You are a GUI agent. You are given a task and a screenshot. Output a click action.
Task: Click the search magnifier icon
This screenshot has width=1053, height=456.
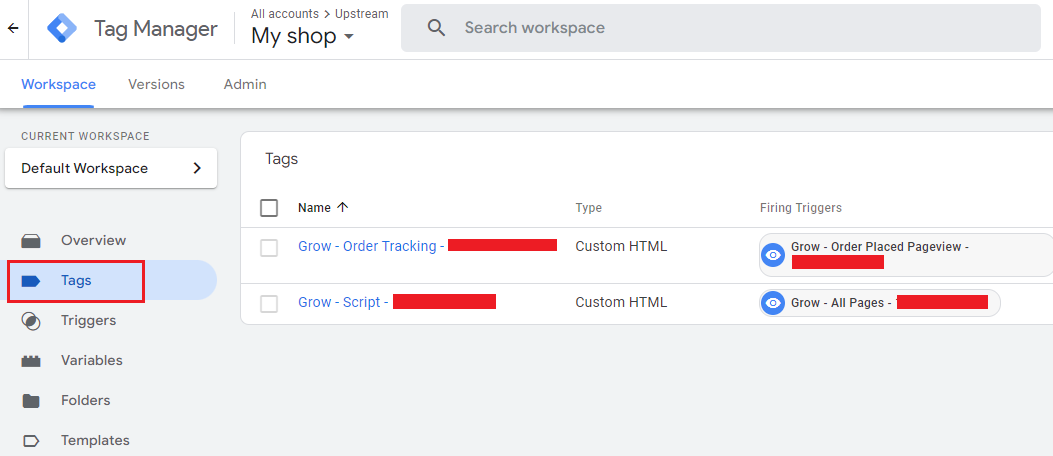pyautogui.click(x=437, y=28)
